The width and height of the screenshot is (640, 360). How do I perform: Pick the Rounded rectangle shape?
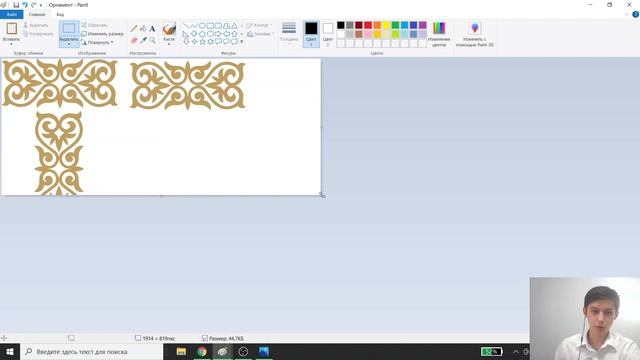point(218,26)
